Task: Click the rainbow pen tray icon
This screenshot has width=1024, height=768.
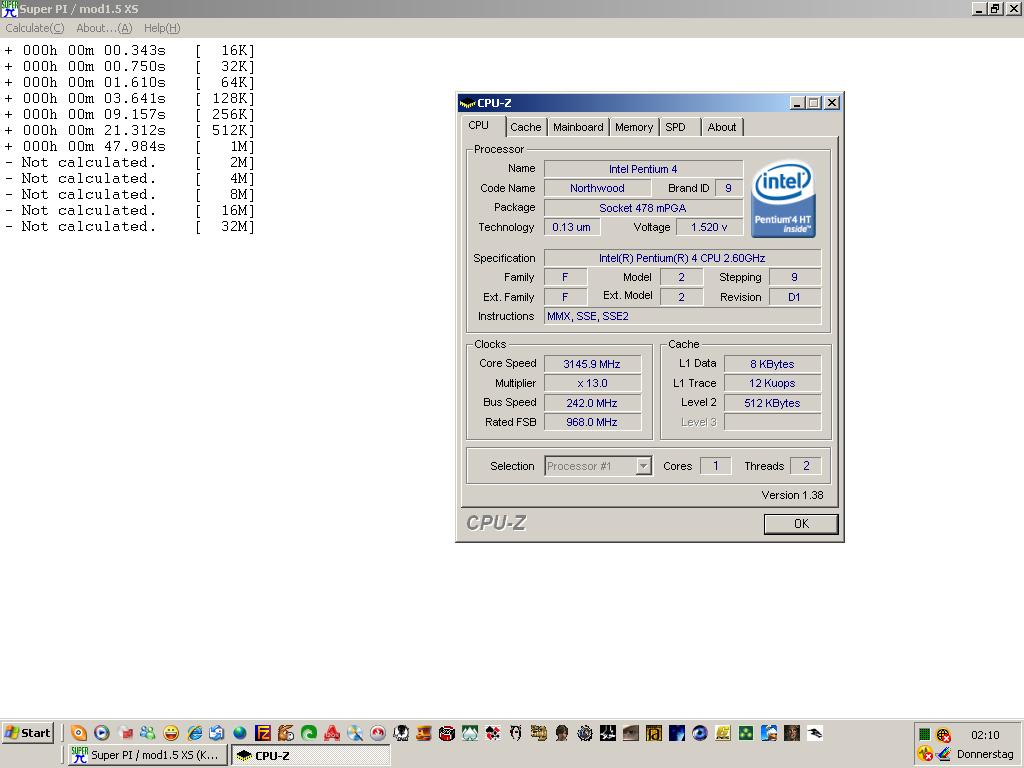Action: click(x=943, y=754)
